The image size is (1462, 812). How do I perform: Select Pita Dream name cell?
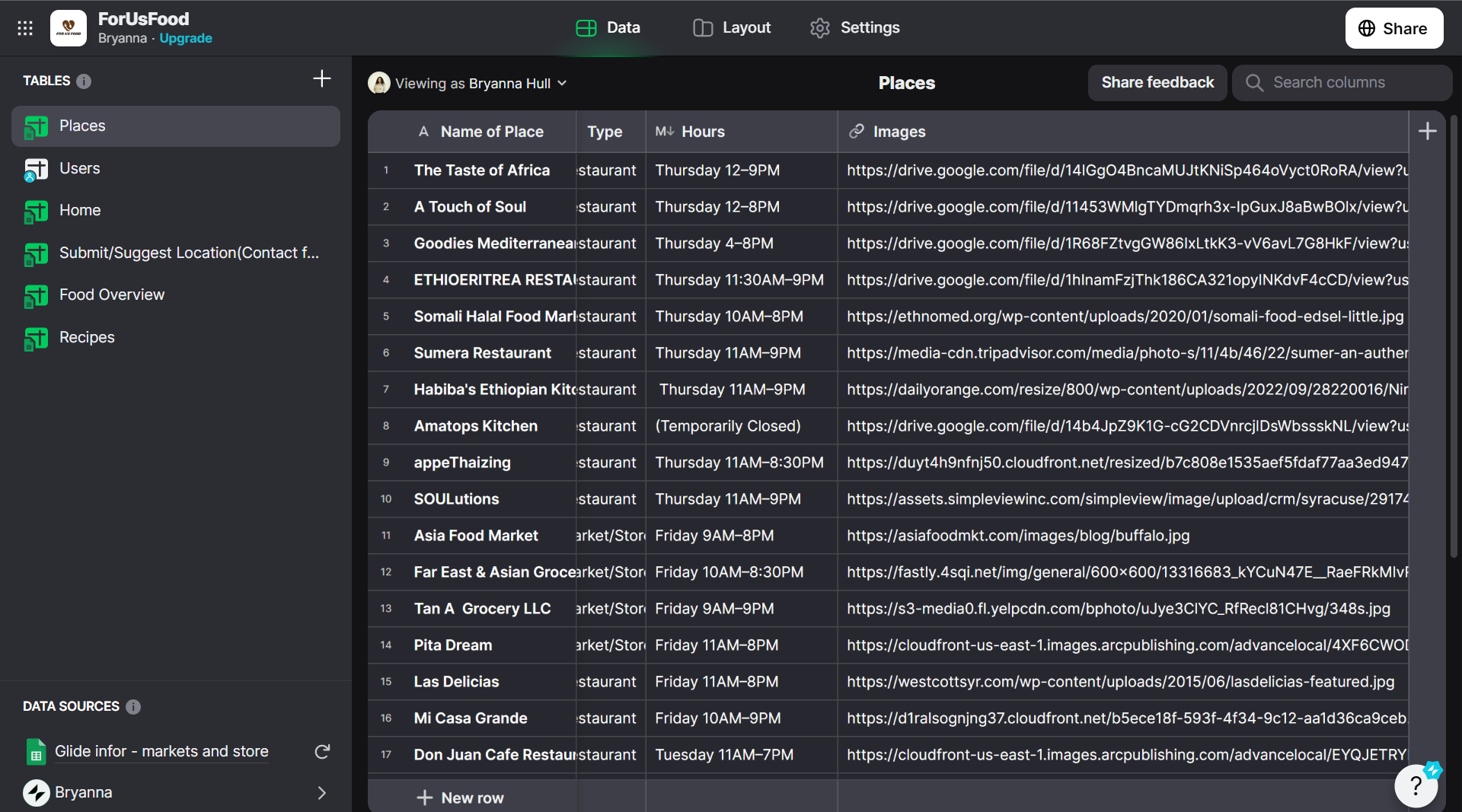tap(490, 645)
